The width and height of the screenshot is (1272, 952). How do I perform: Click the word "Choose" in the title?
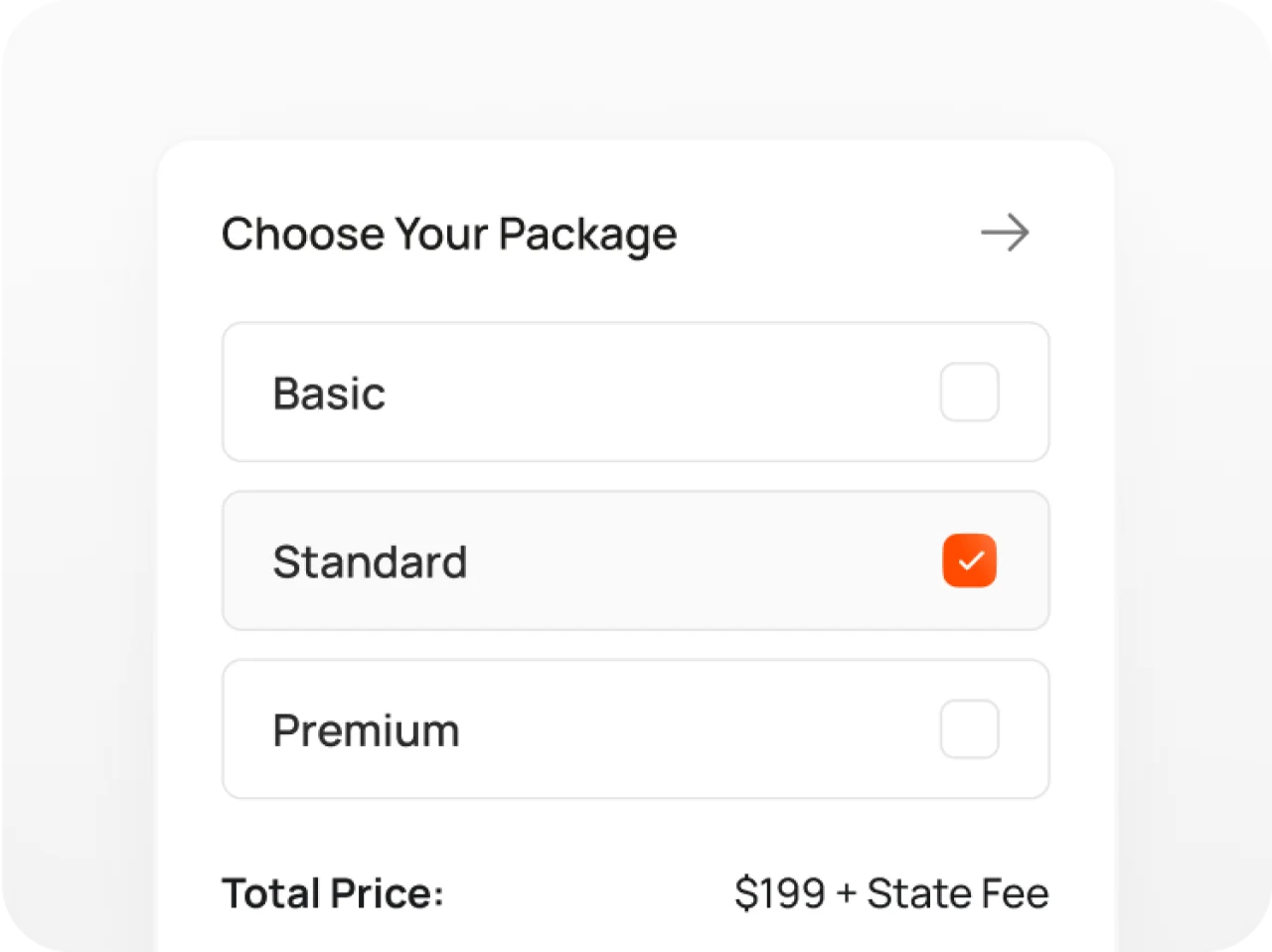[303, 235]
